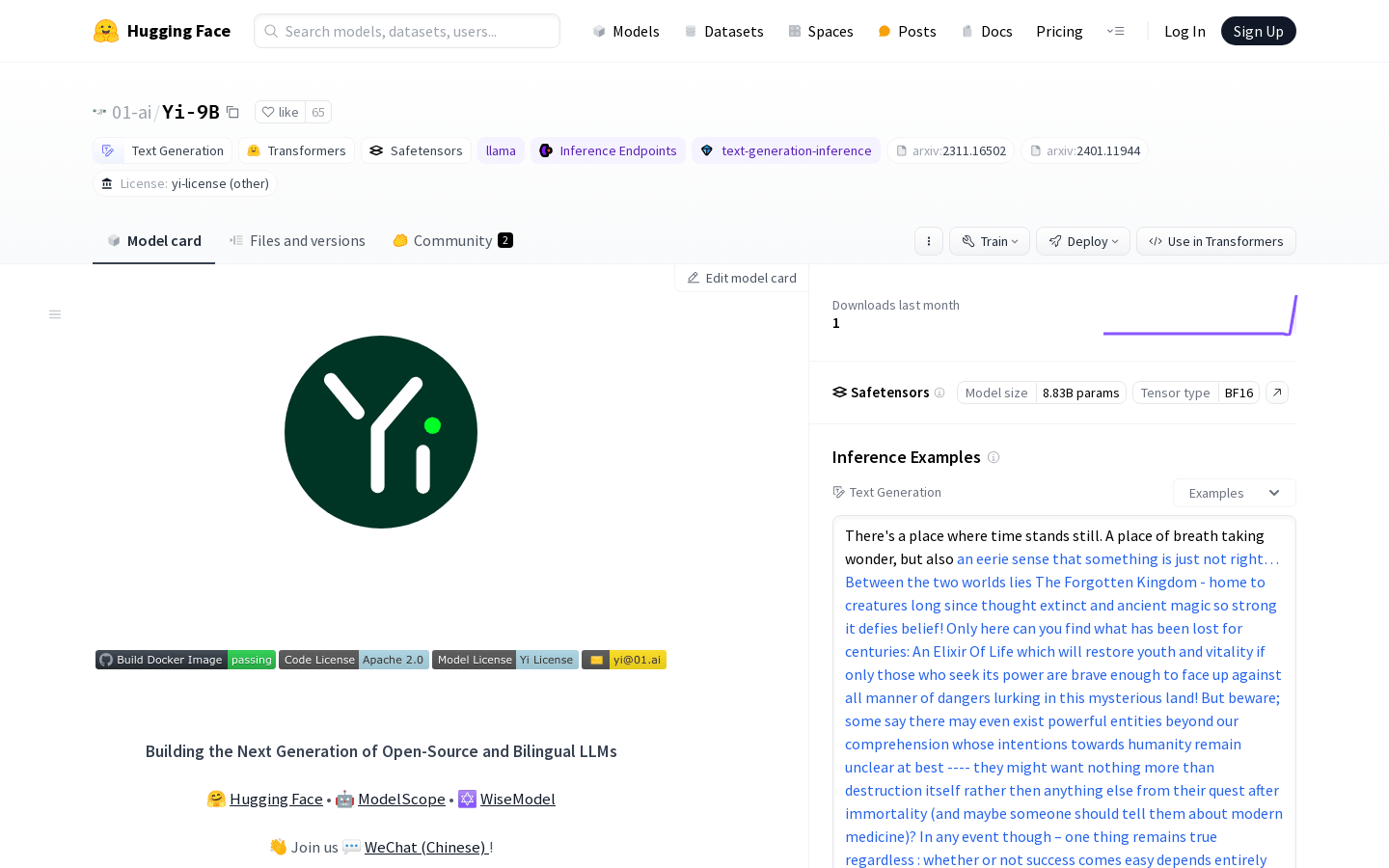Screen dimensions: 1389x868
Task: Open the three-dot options menu beside Train
Action: (x=928, y=241)
